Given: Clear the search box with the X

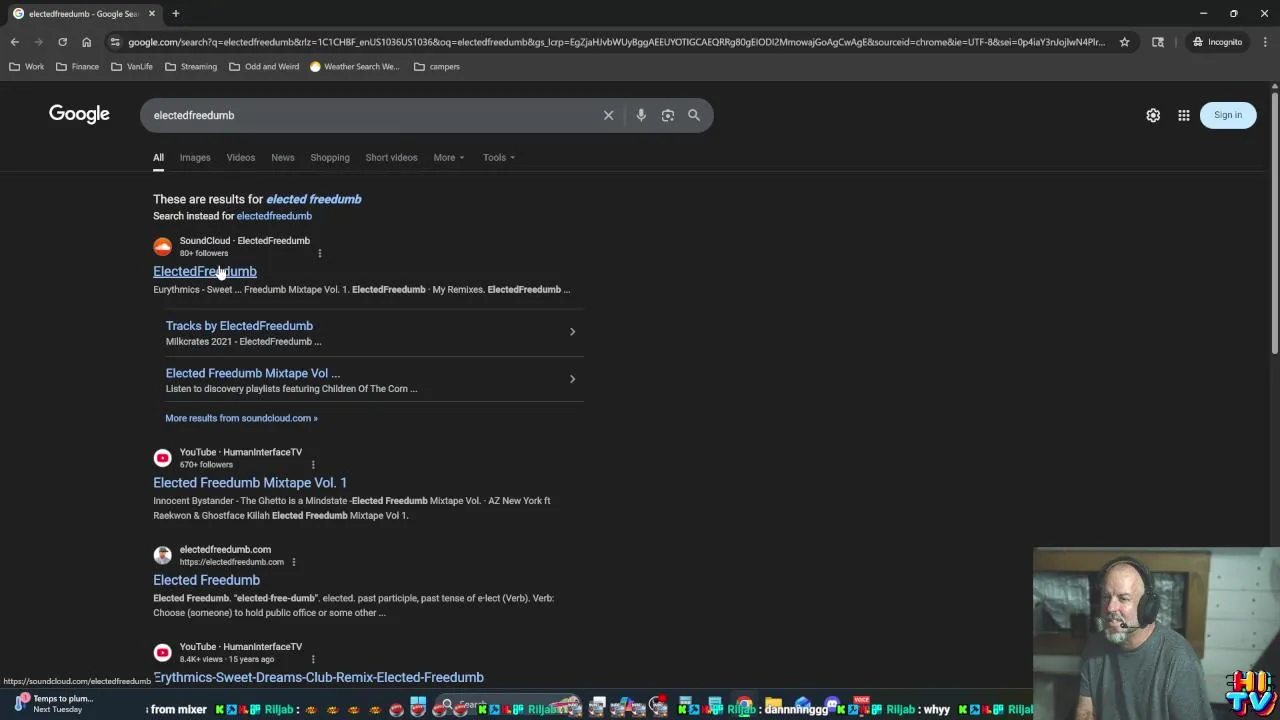Looking at the screenshot, I should click(x=608, y=115).
